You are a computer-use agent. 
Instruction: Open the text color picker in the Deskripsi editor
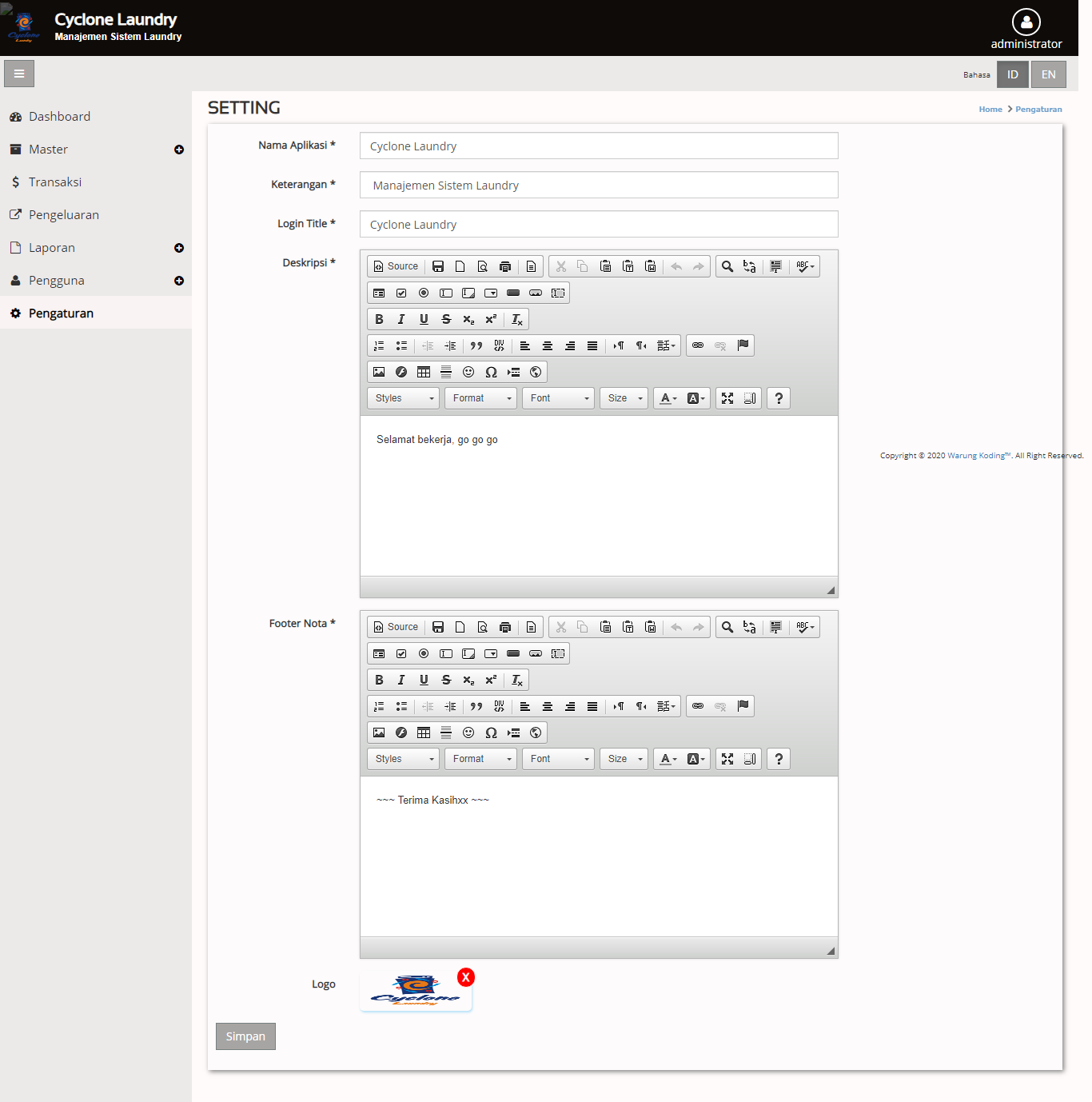(x=668, y=398)
